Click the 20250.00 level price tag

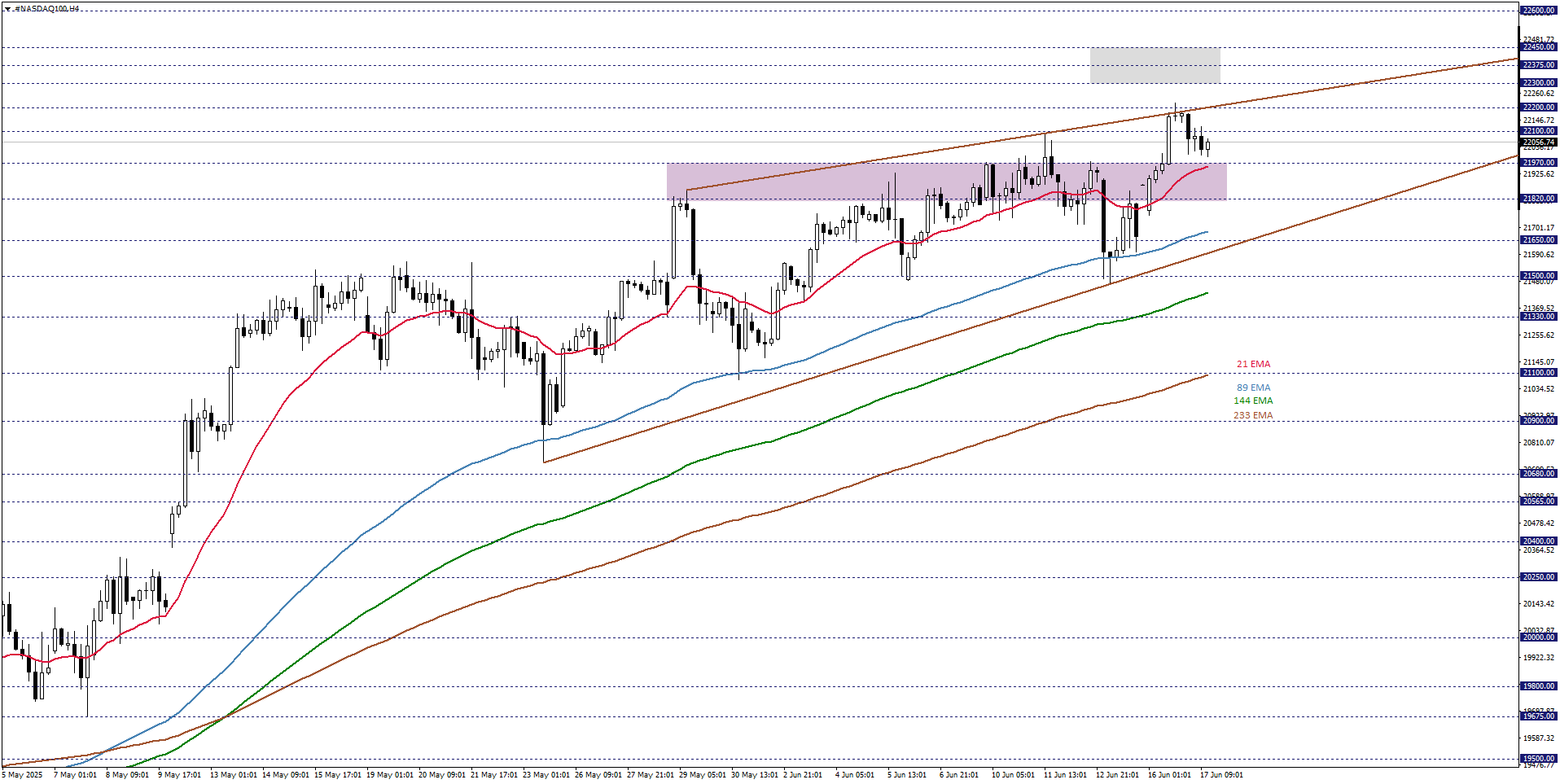tap(1539, 577)
